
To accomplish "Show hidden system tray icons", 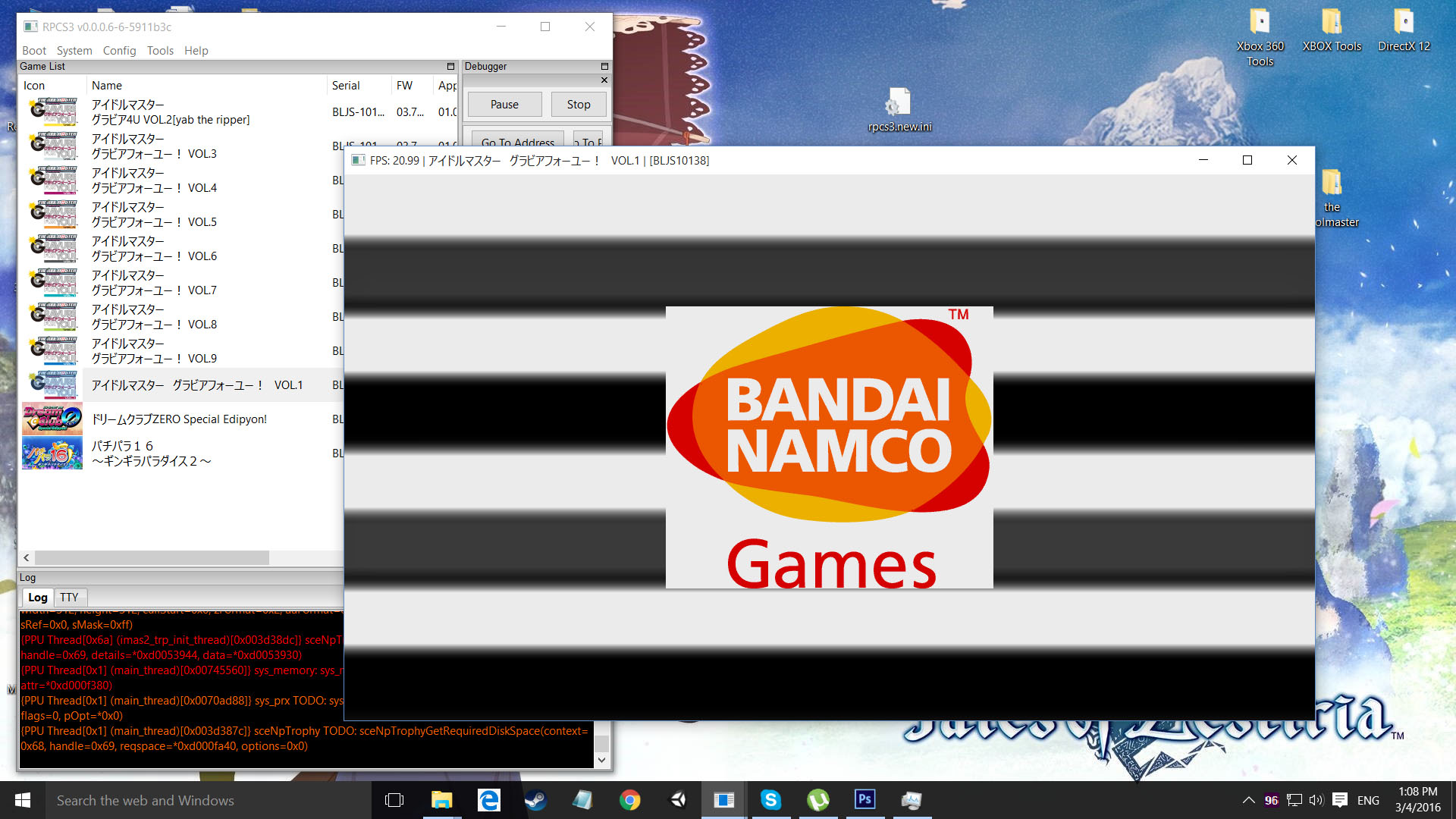I will point(1248,800).
